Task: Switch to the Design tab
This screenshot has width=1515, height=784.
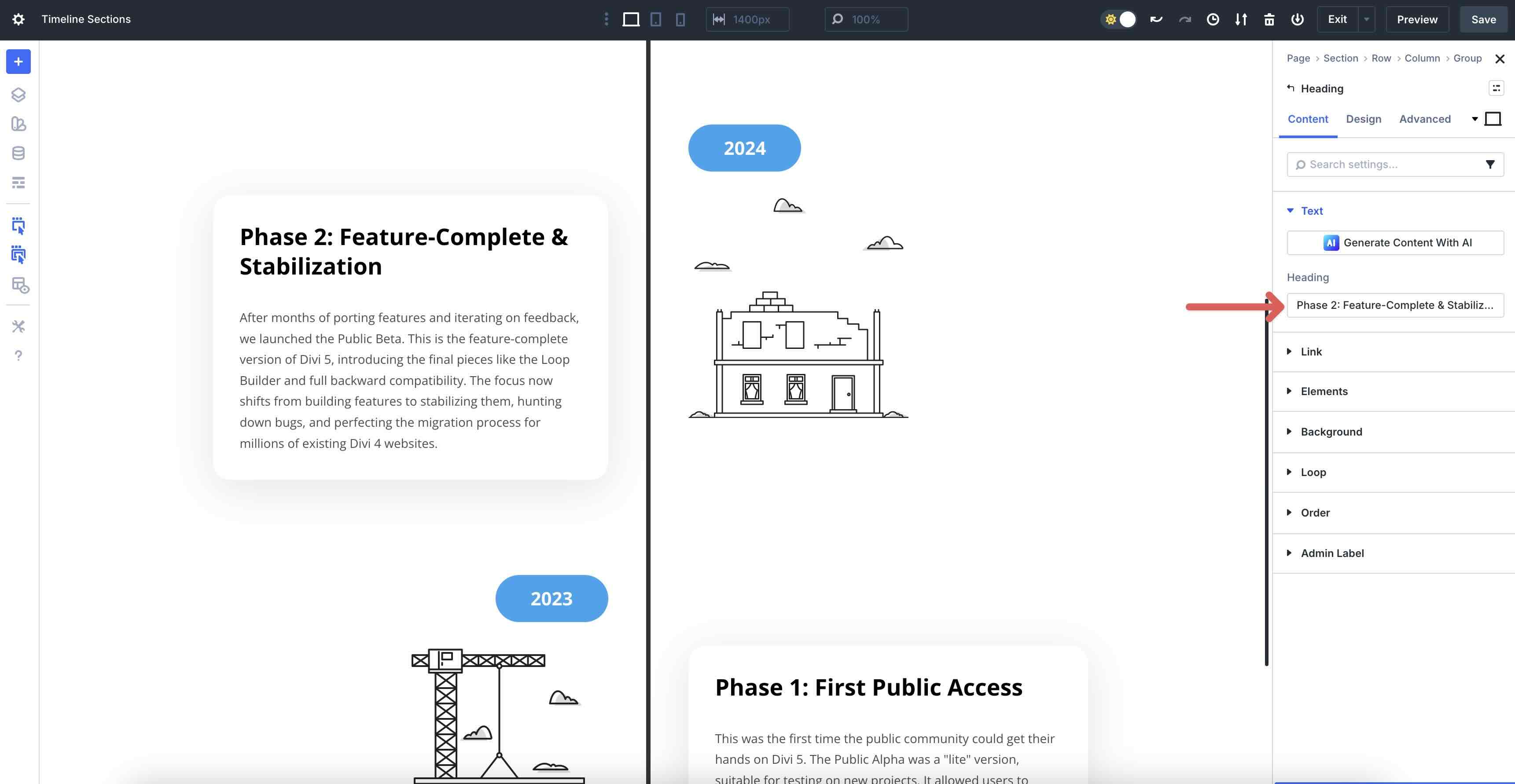Action: coord(1363,119)
